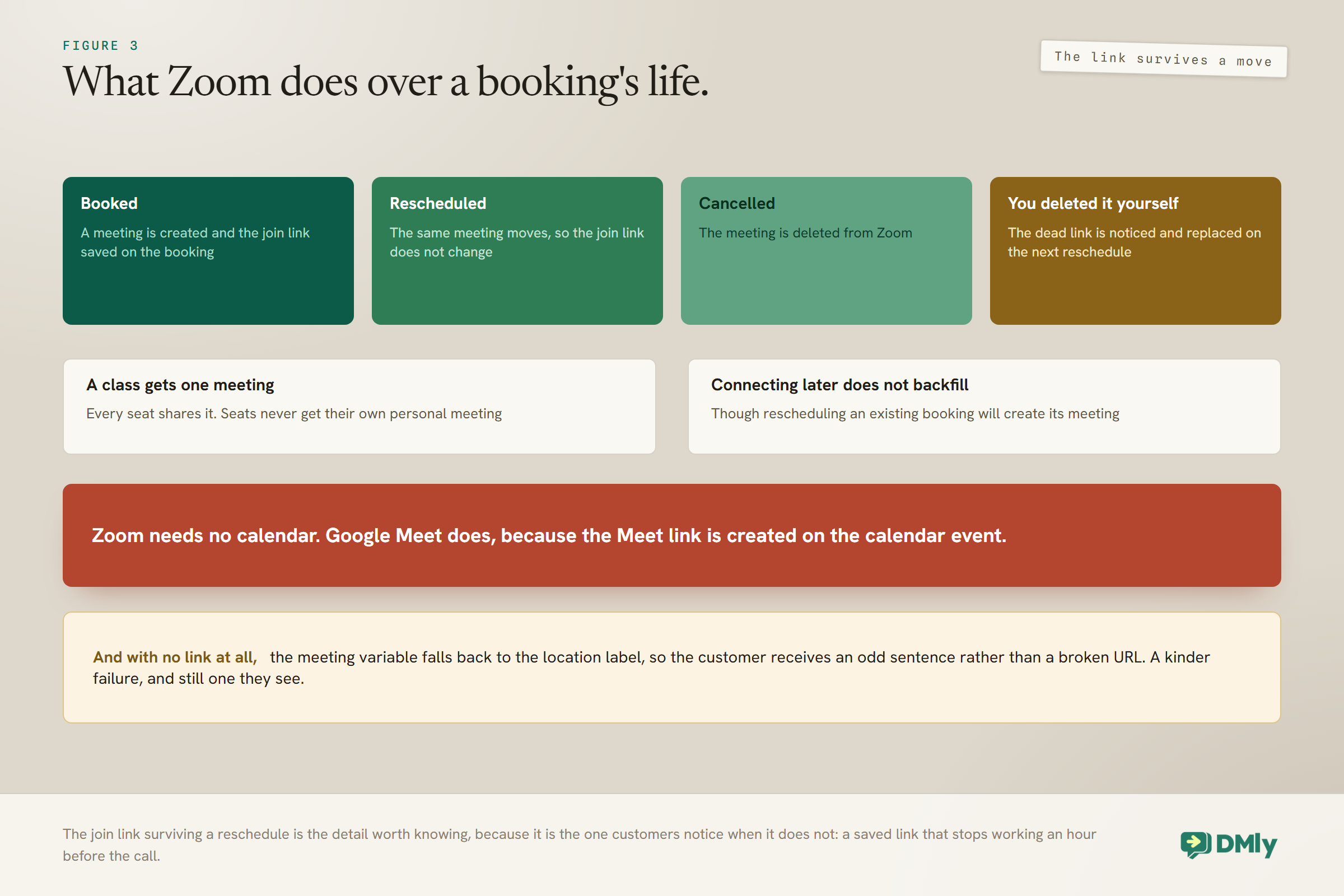The height and width of the screenshot is (896, 1344).
Task: Select the Booked card title
Action: (109, 203)
